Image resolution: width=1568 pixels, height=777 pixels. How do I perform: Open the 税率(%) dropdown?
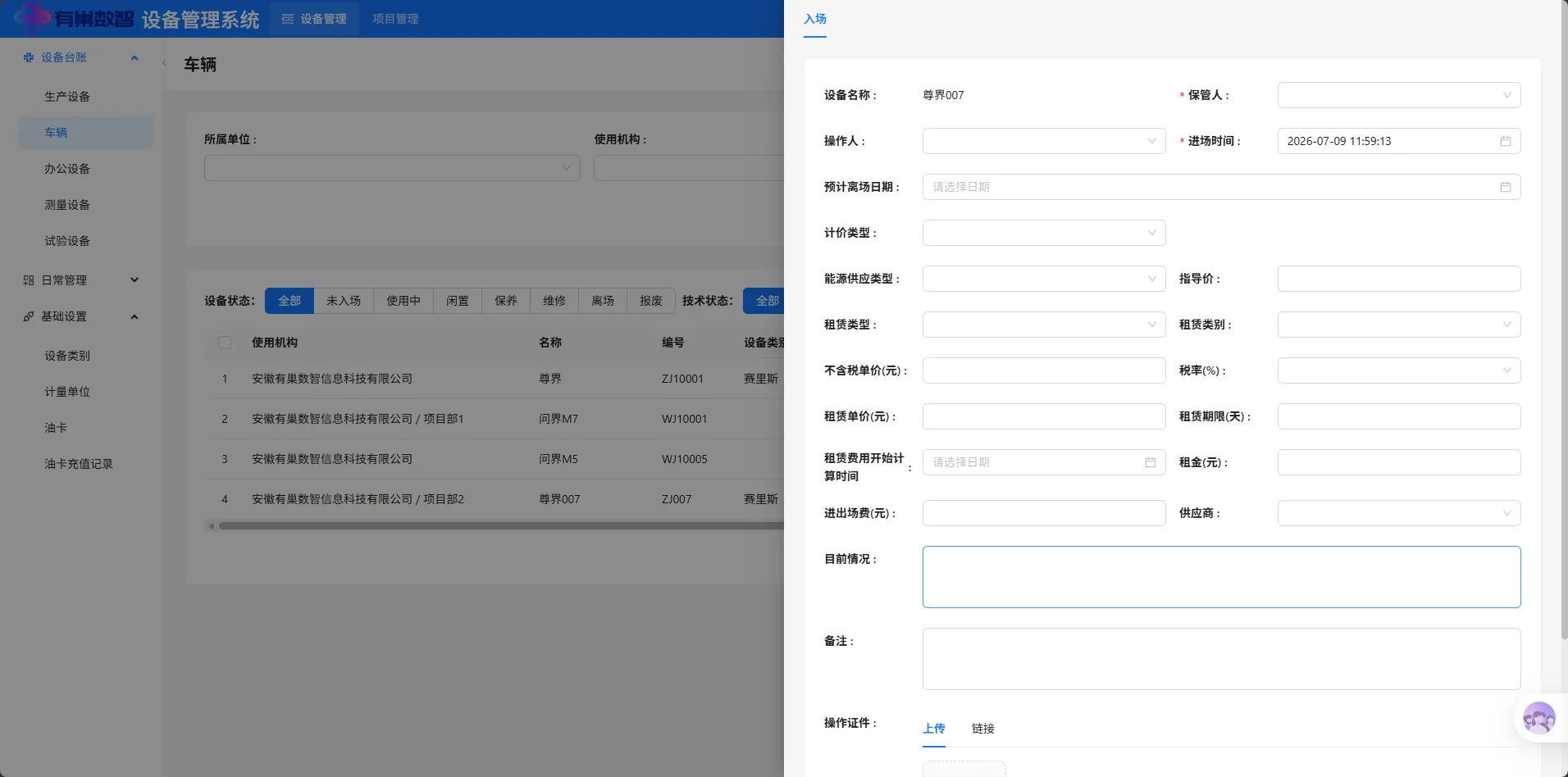(1398, 370)
